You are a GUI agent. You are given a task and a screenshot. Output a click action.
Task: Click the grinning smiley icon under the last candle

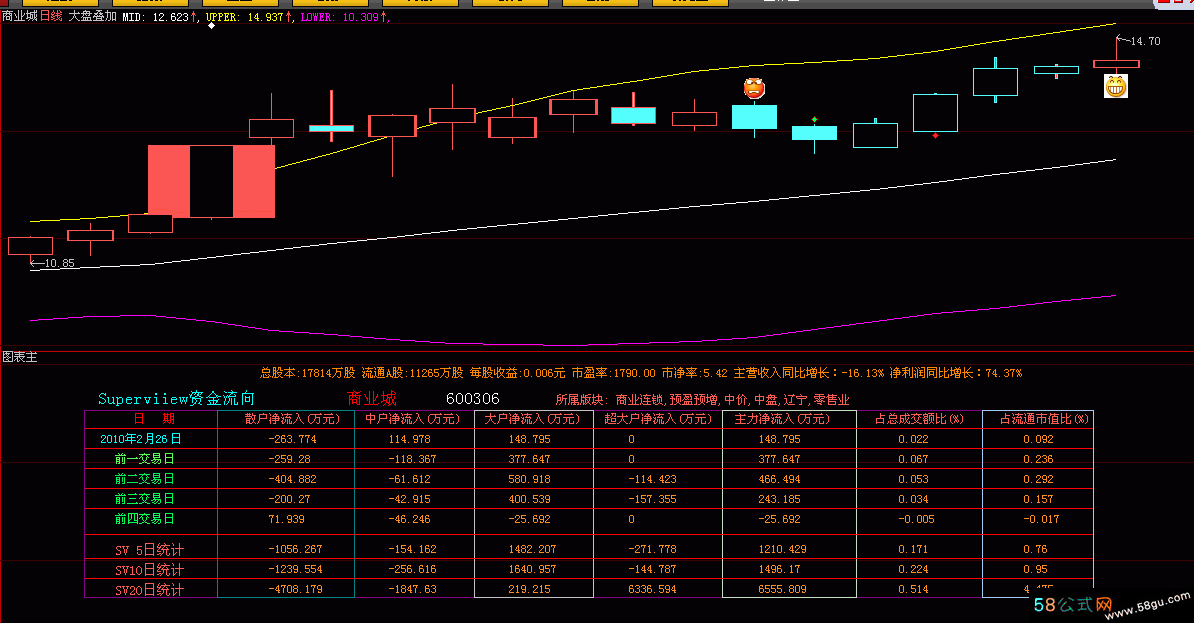1115,87
